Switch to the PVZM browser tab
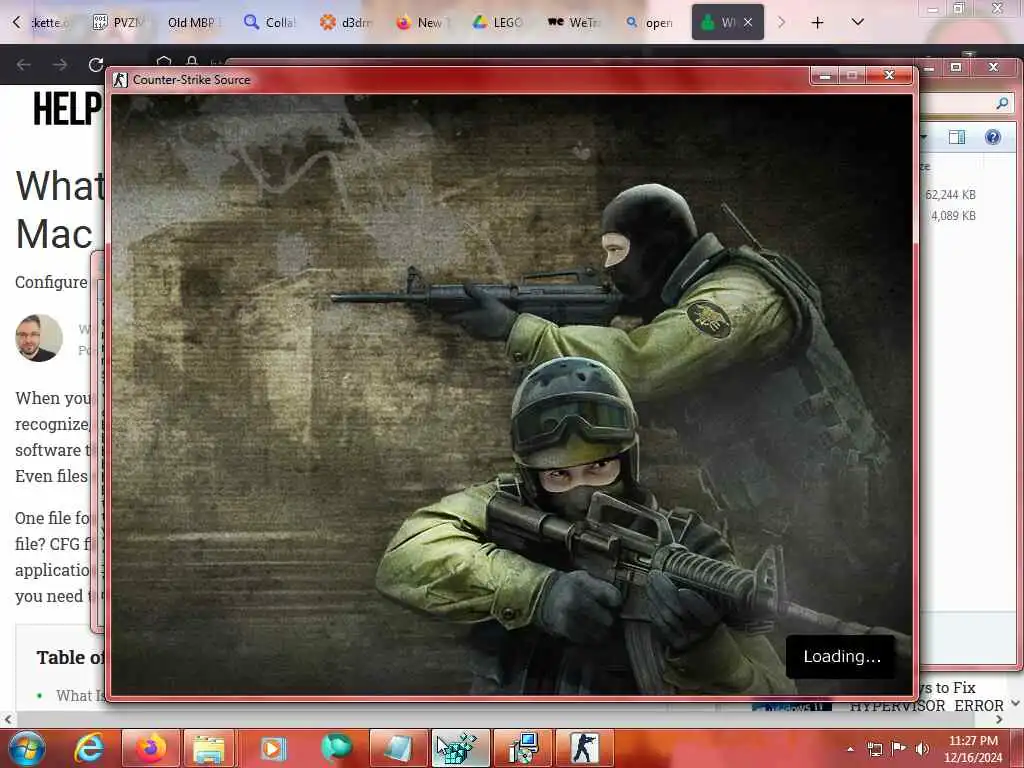The height and width of the screenshot is (768, 1024). pos(118,23)
